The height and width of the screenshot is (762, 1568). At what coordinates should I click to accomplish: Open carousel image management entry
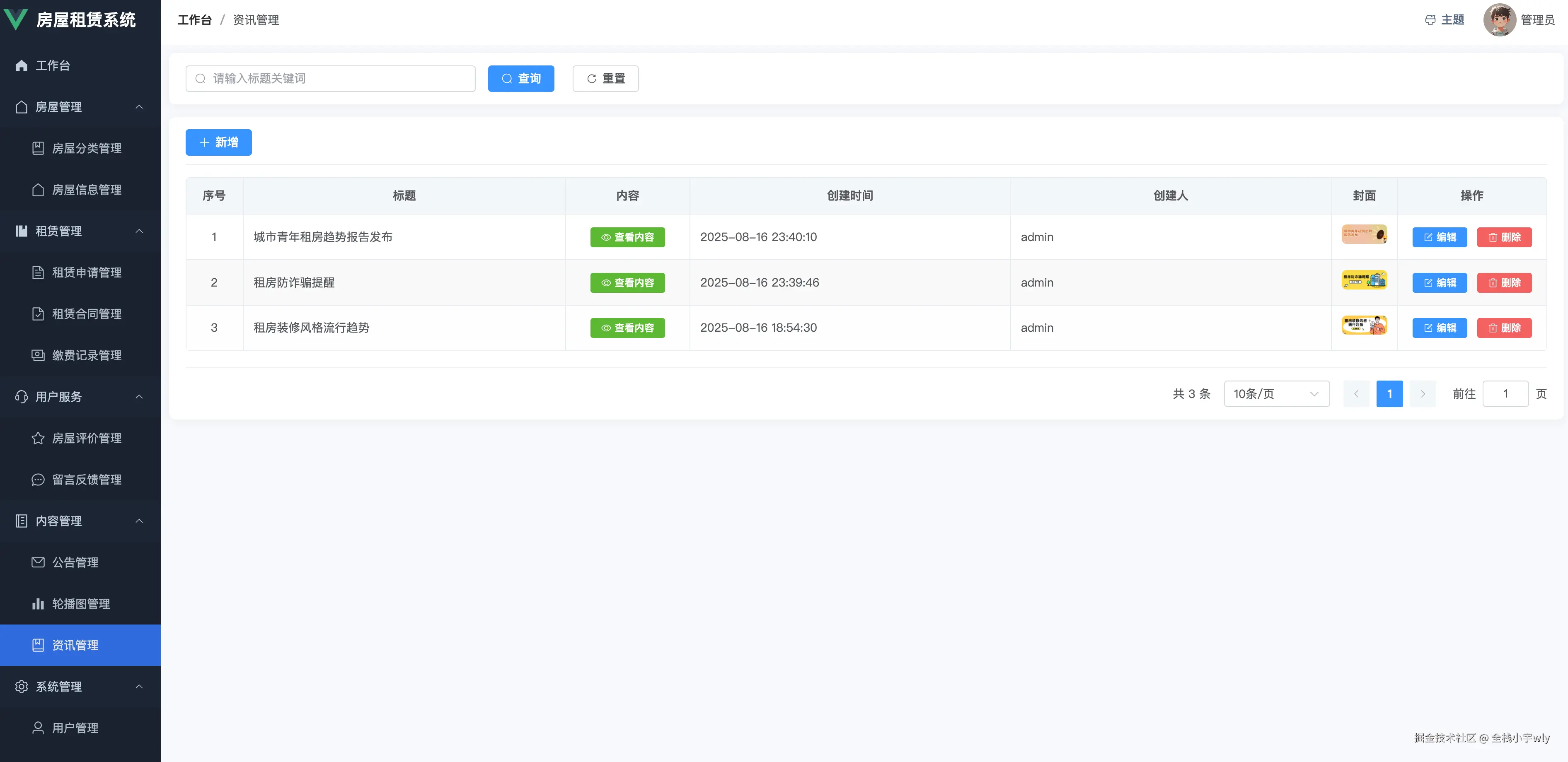click(x=80, y=603)
